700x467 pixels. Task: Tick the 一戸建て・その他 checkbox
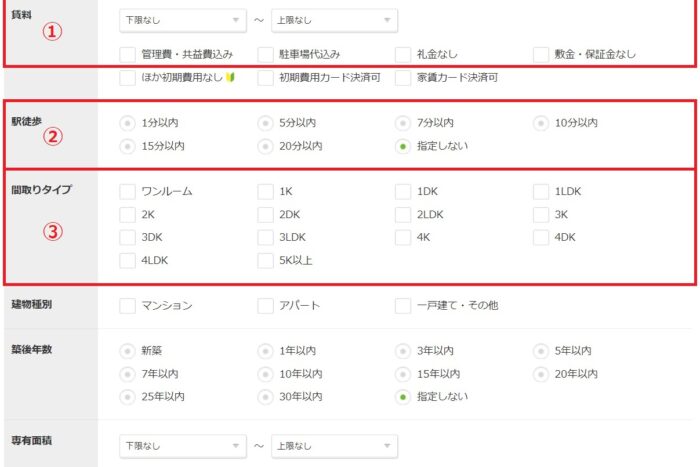coord(403,306)
